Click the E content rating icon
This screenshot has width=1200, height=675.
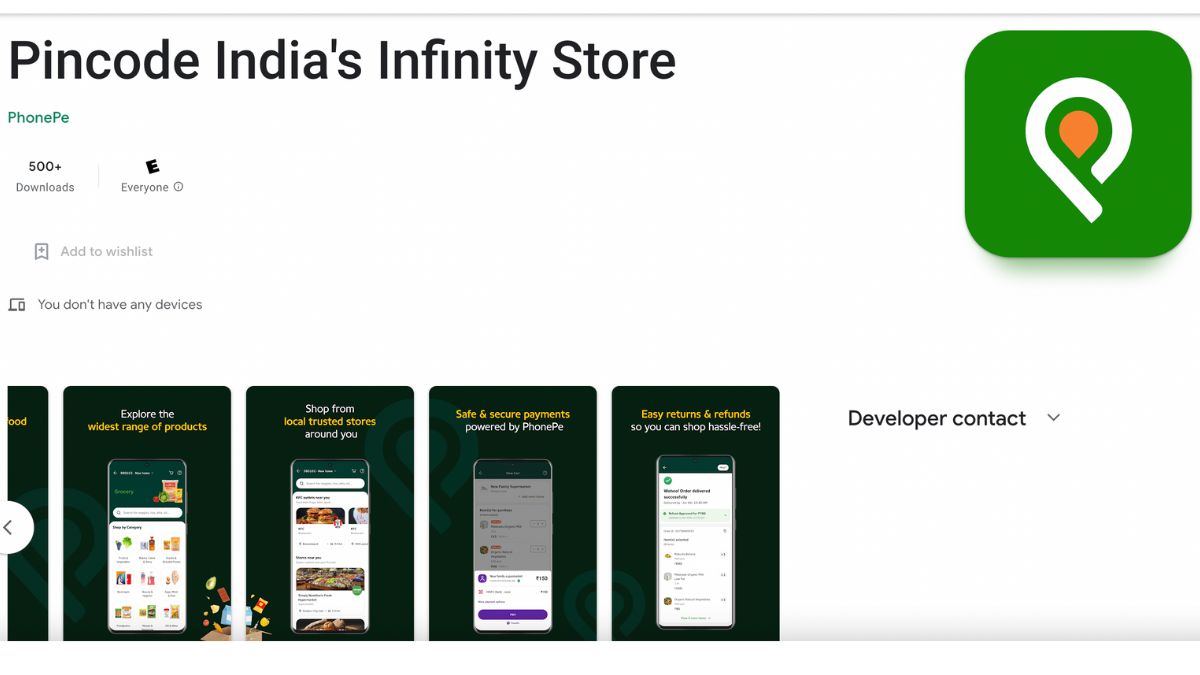pyautogui.click(x=152, y=167)
